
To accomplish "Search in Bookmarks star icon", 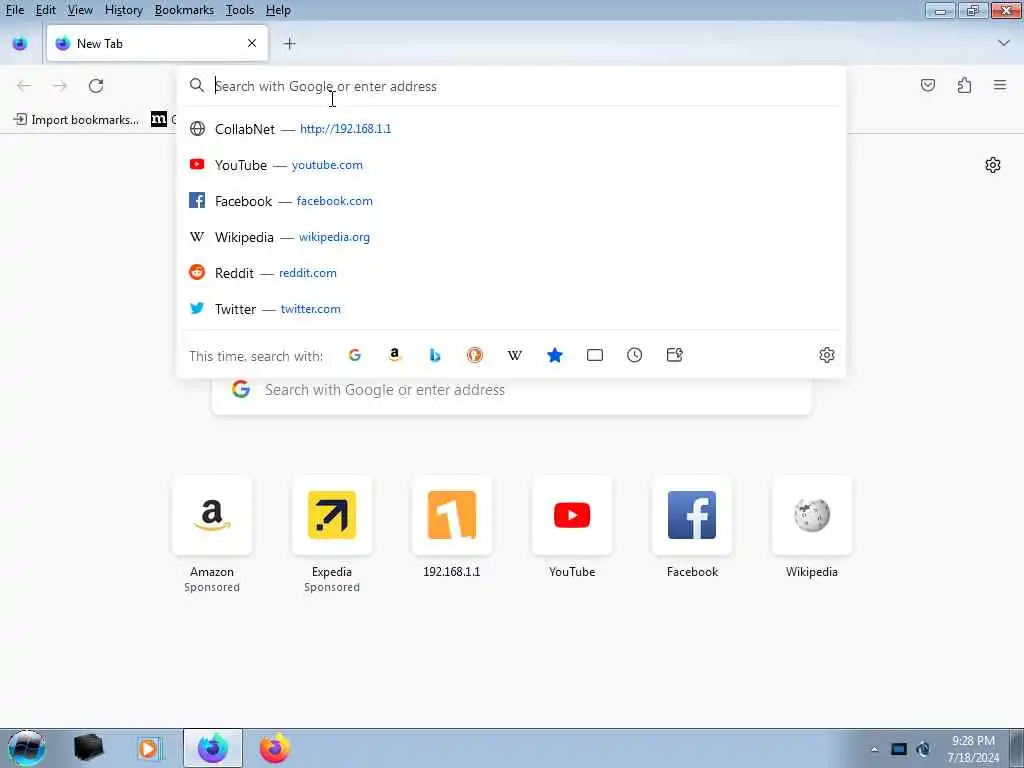I will (x=554, y=355).
